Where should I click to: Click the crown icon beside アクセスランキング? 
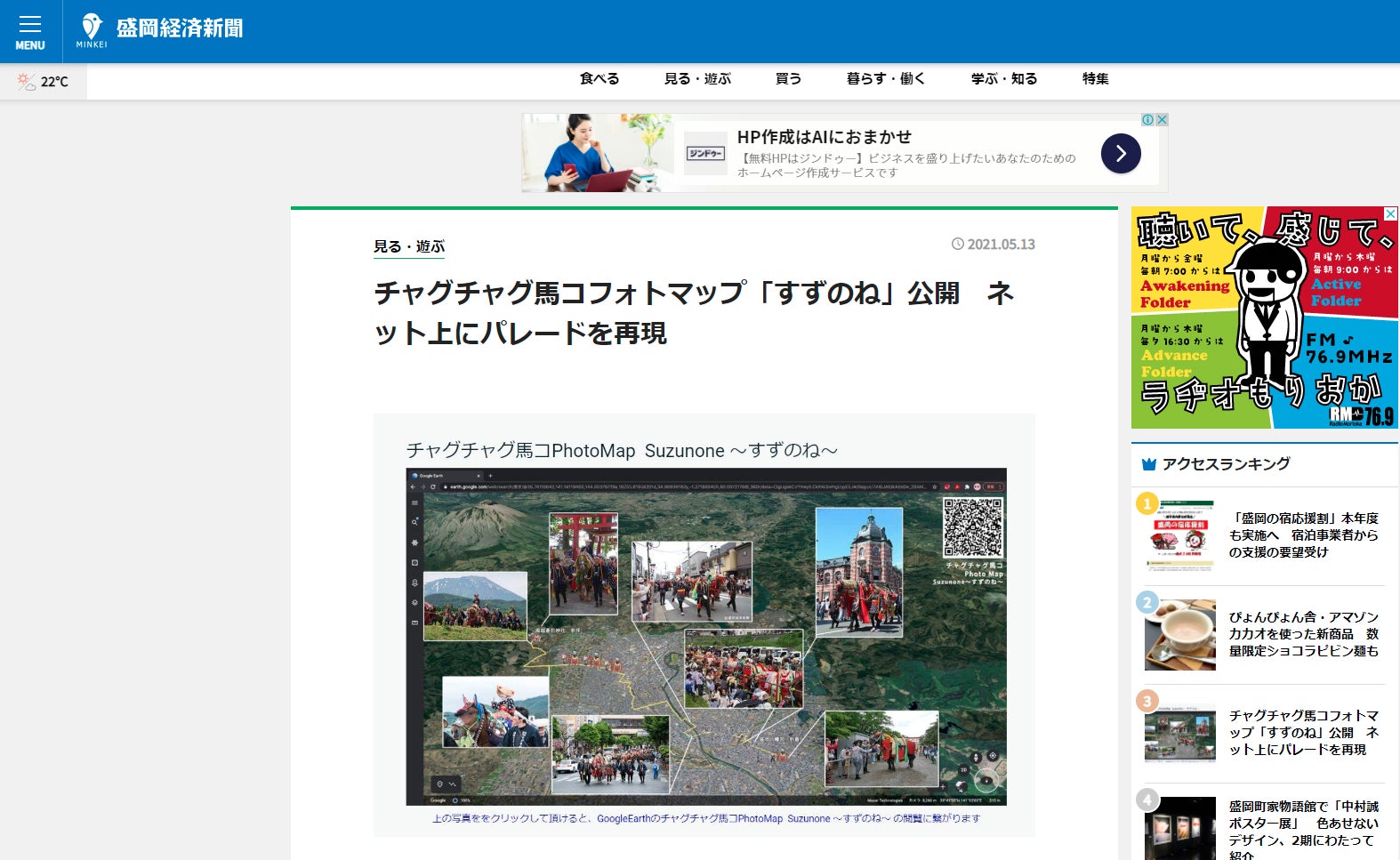[1148, 464]
